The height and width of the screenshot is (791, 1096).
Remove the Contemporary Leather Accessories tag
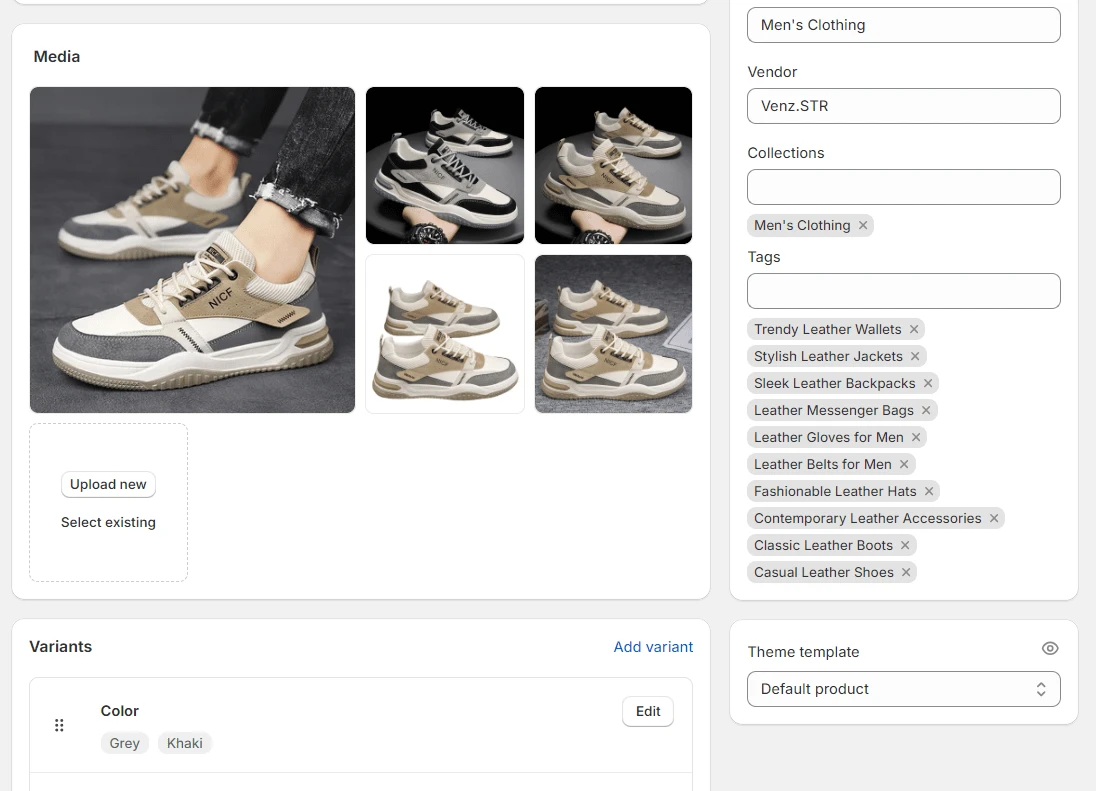pyautogui.click(x=994, y=518)
